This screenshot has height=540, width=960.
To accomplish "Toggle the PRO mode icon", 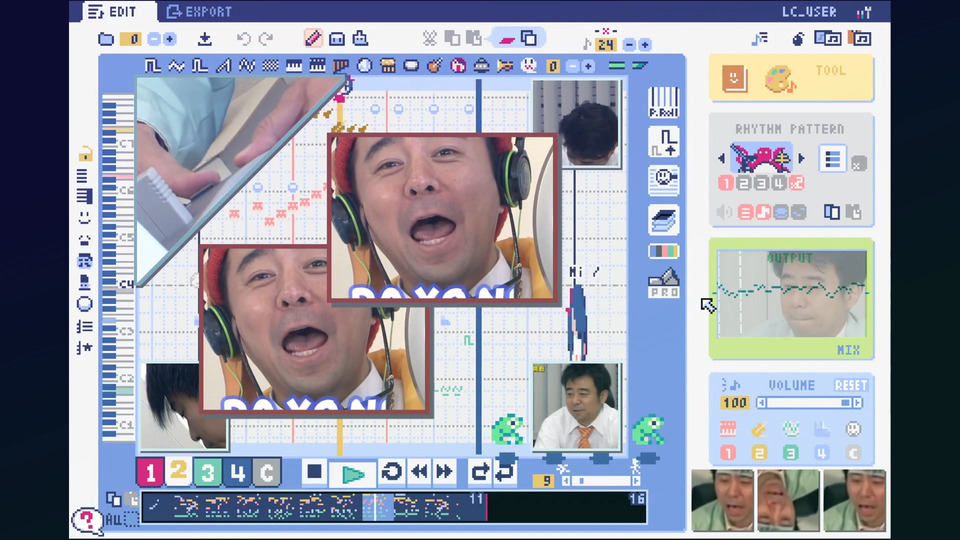I will coord(664,283).
